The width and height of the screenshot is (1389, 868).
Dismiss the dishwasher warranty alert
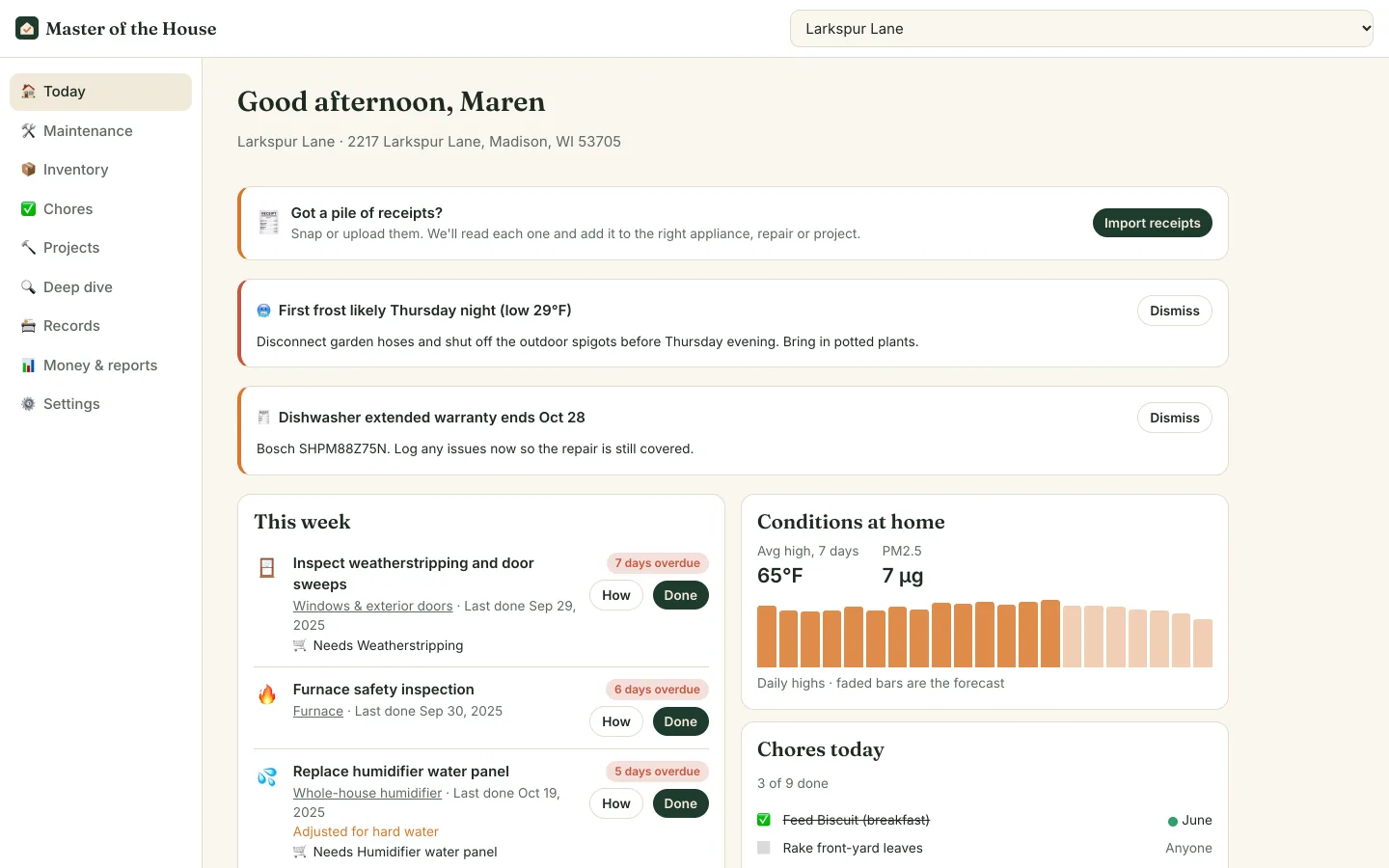[1175, 418]
